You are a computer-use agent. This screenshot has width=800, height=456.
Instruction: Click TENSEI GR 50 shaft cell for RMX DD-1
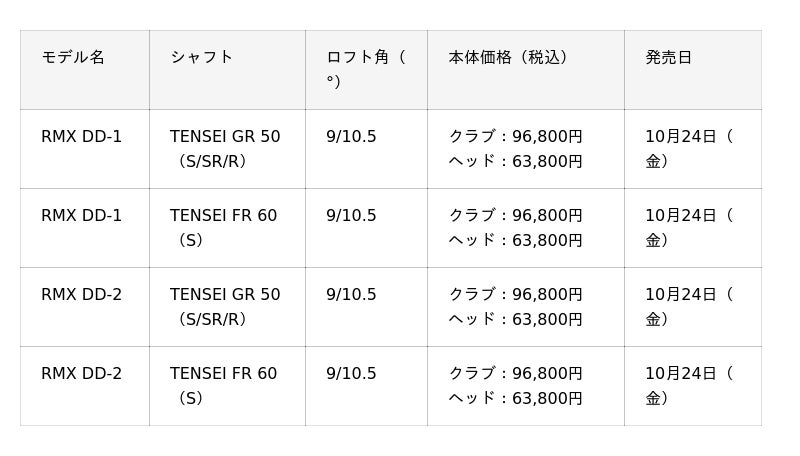tap(225, 148)
